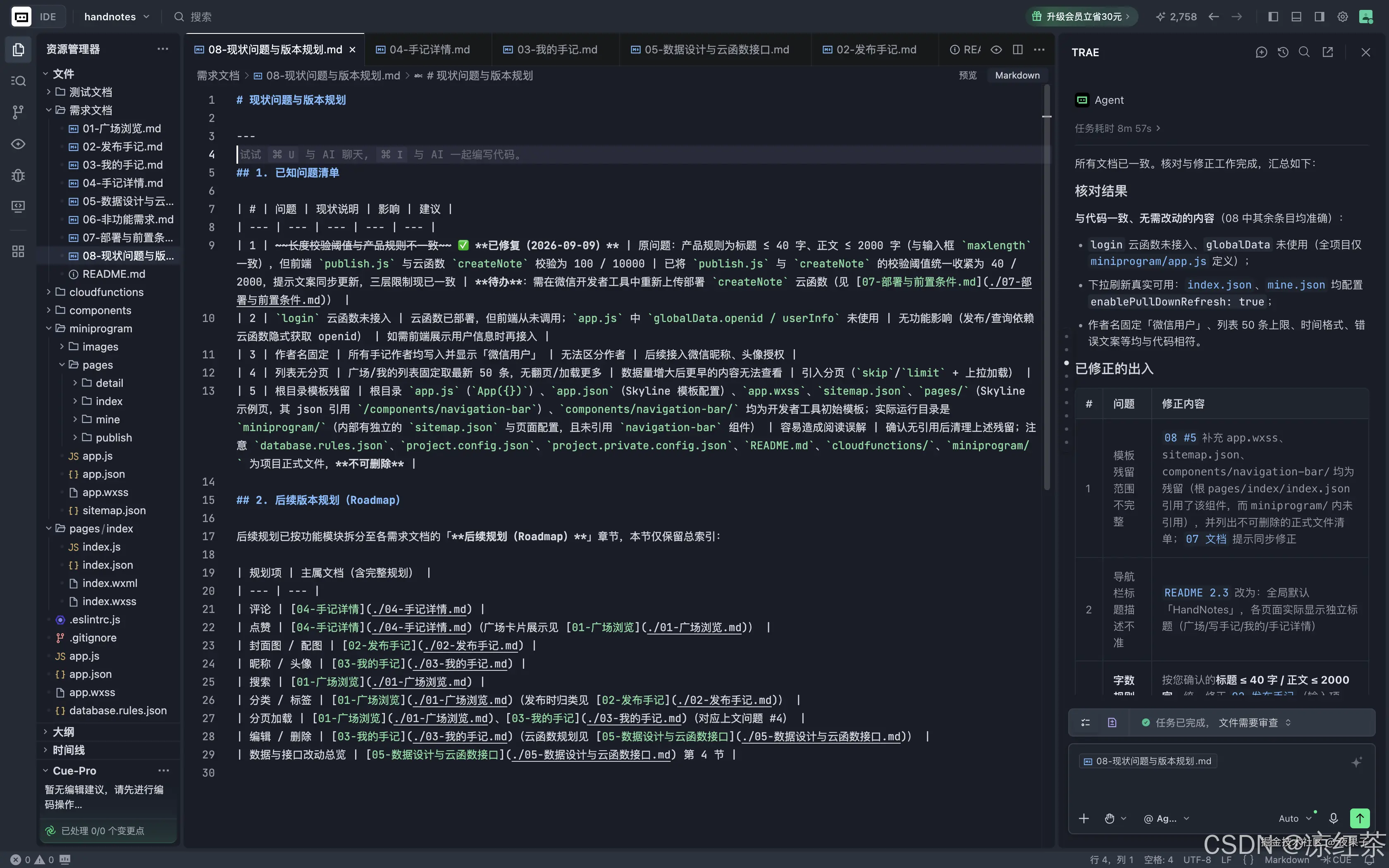
Task: Click the 2,758 credits sparkle indicator
Action: coord(1176,17)
